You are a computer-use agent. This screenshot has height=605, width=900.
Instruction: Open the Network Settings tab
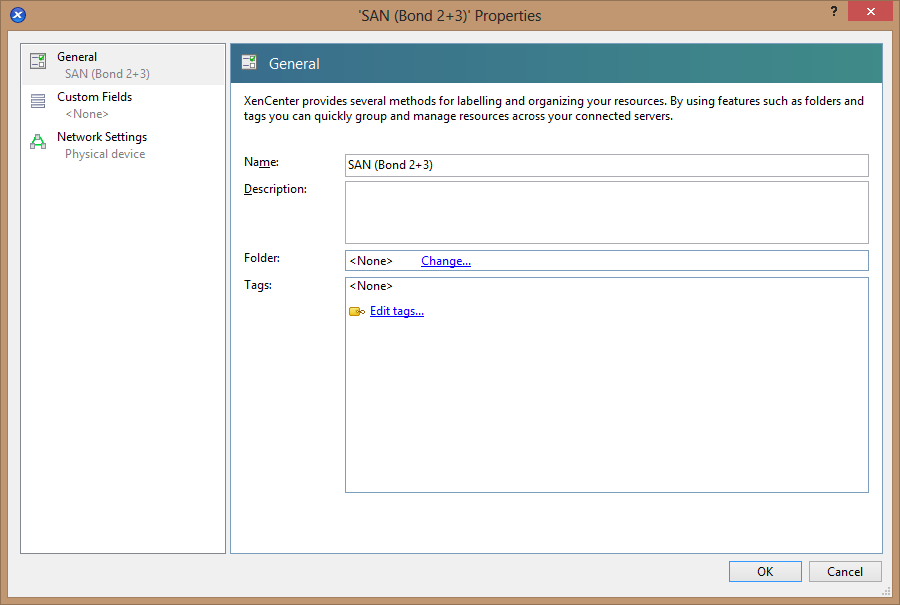pyautogui.click(x=101, y=137)
